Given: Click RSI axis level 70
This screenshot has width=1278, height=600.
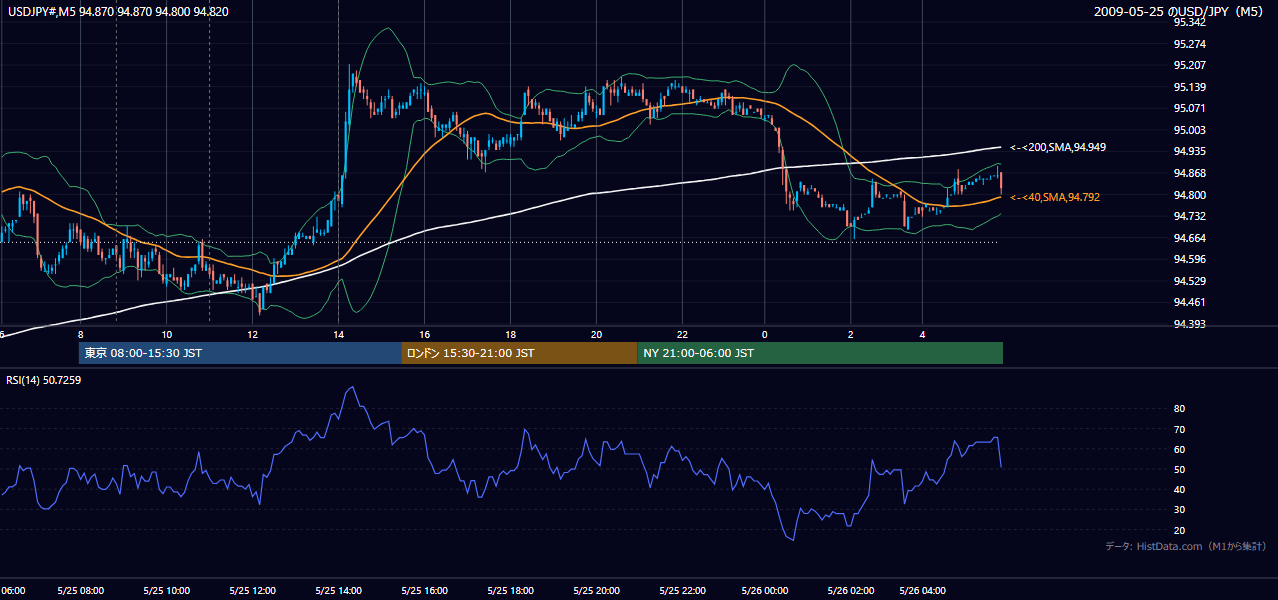Looking at the screenshot, I should (x=1179, y=429).
